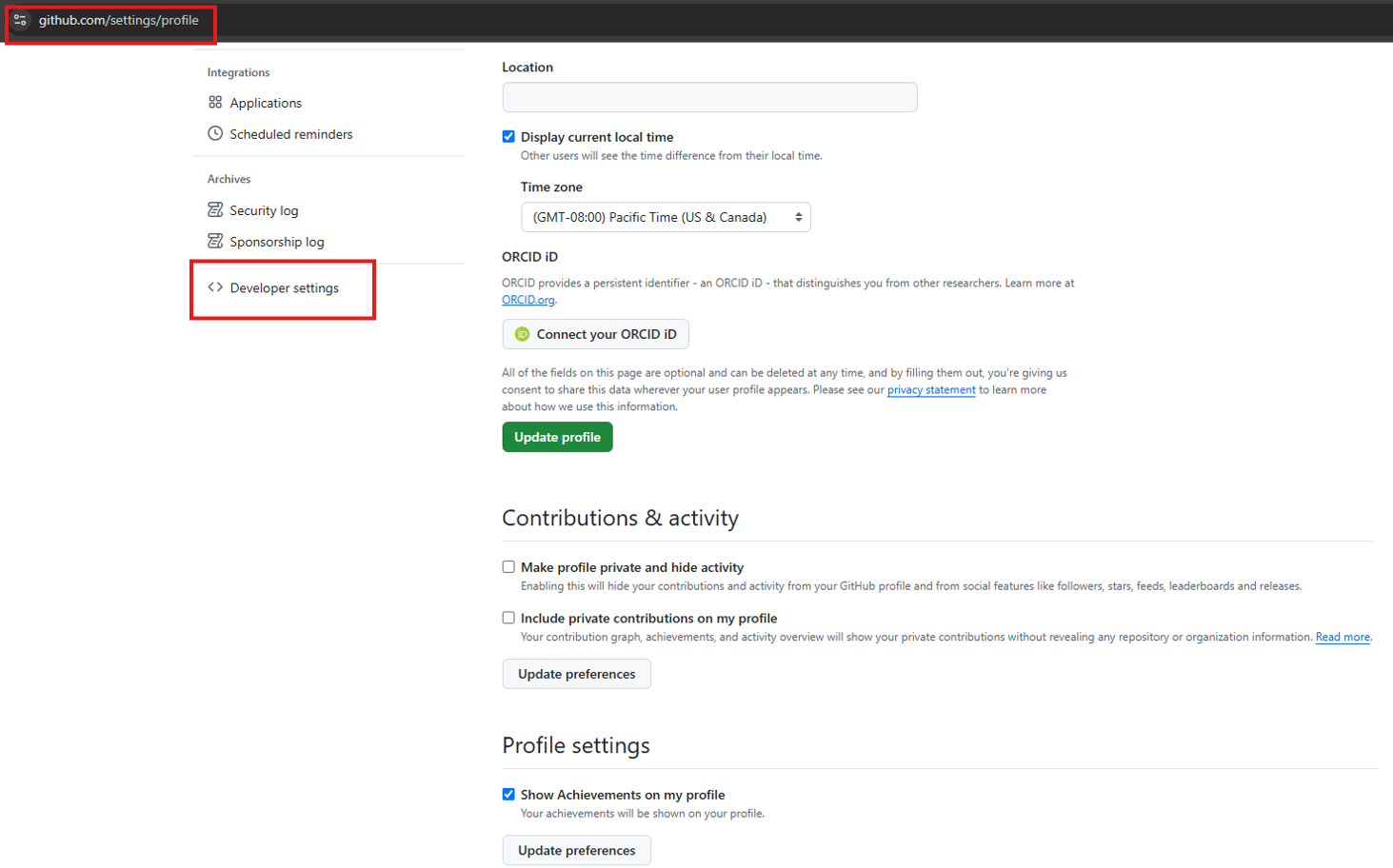Uncheck Display current local time

tap(508, 137)
